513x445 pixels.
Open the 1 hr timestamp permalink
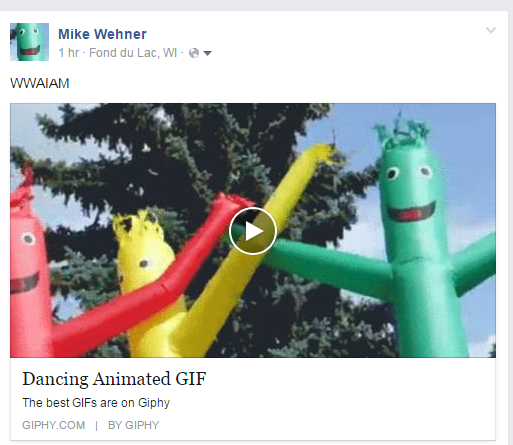click(x=68, y=53)
